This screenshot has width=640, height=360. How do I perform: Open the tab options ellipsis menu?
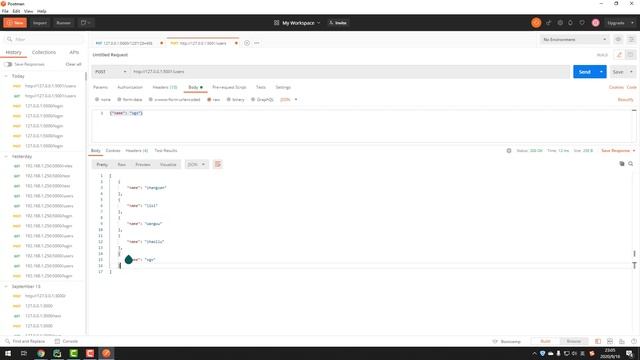pyautogui.click(x=257, y=43)
